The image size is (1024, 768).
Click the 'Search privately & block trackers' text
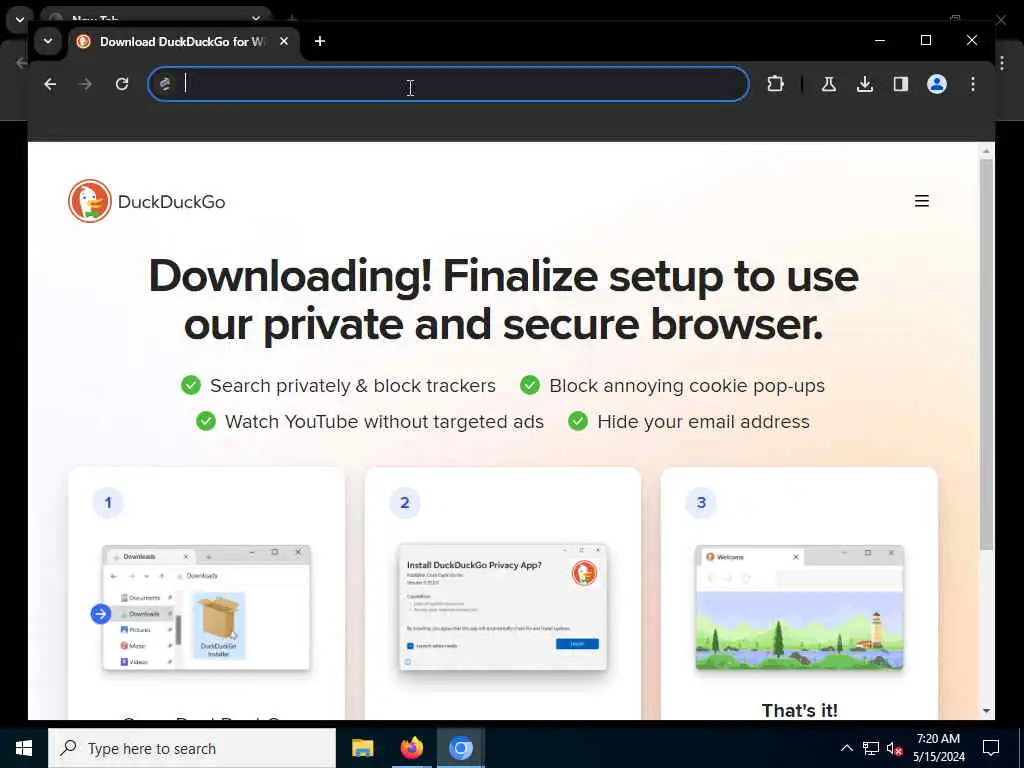click(x=353, y=385)
